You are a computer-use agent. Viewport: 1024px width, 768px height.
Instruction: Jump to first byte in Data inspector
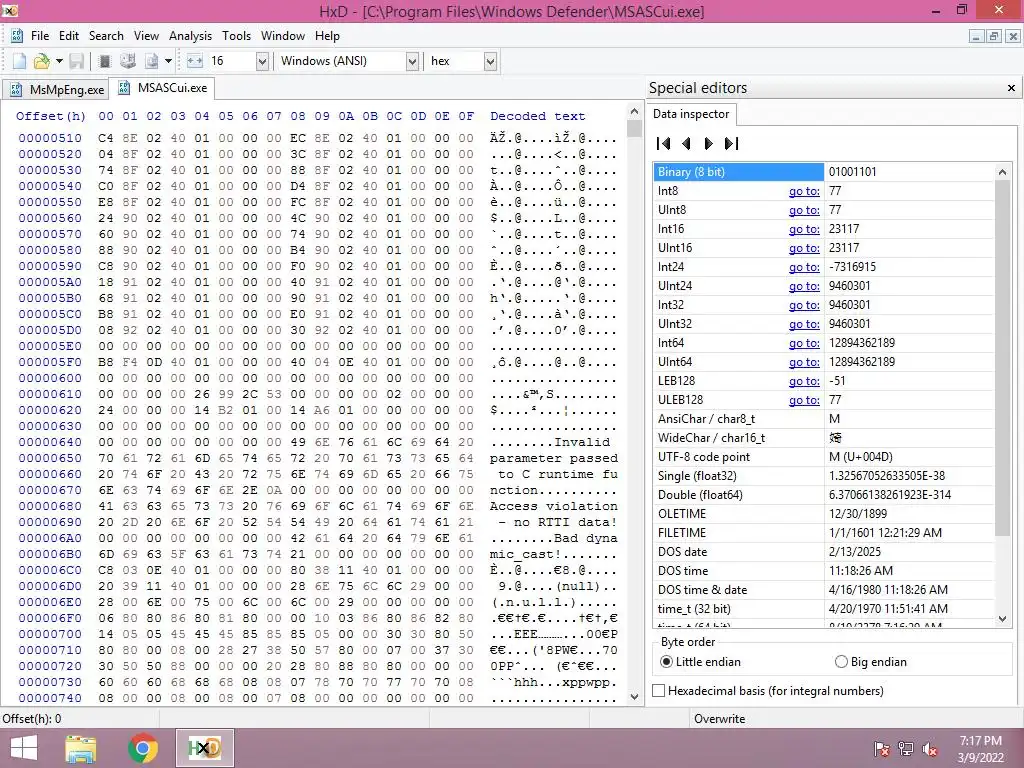(664, 144)
